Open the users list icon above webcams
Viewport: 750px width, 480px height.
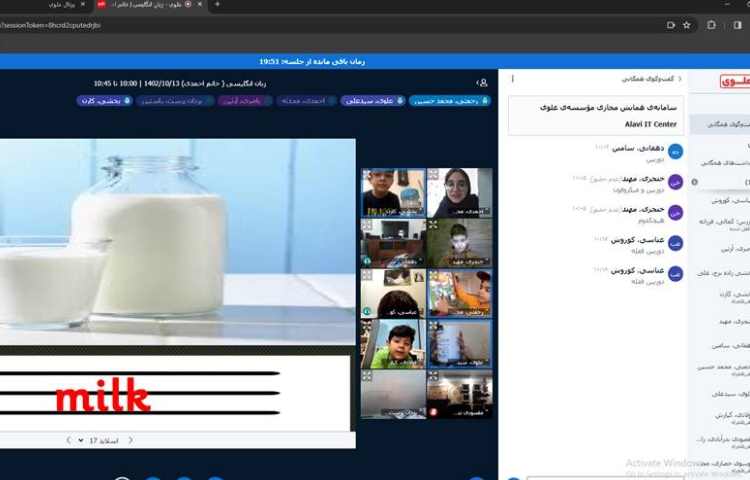483,82
